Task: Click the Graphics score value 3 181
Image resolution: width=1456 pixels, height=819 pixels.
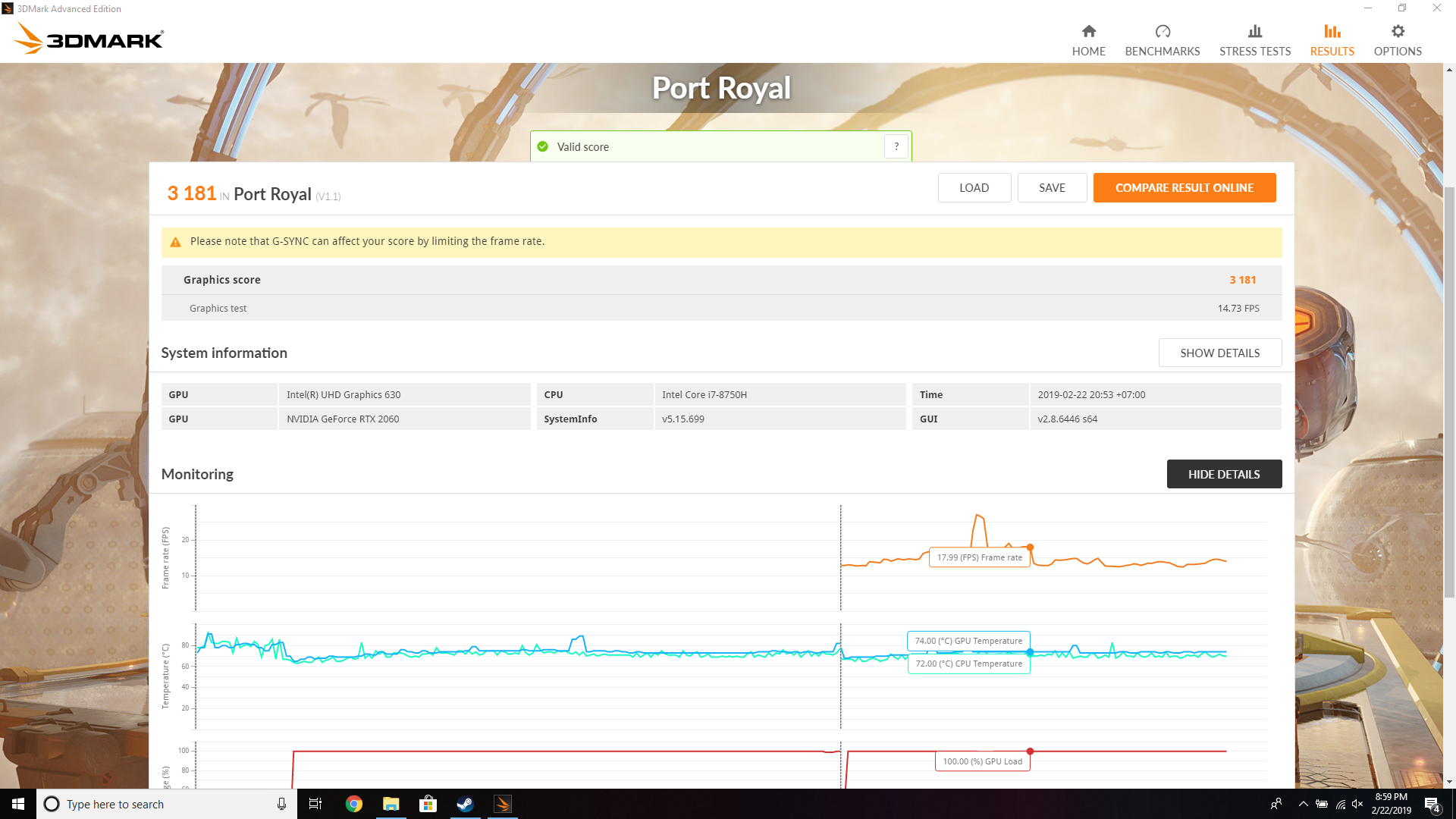Action: (x=1242, y=280)
